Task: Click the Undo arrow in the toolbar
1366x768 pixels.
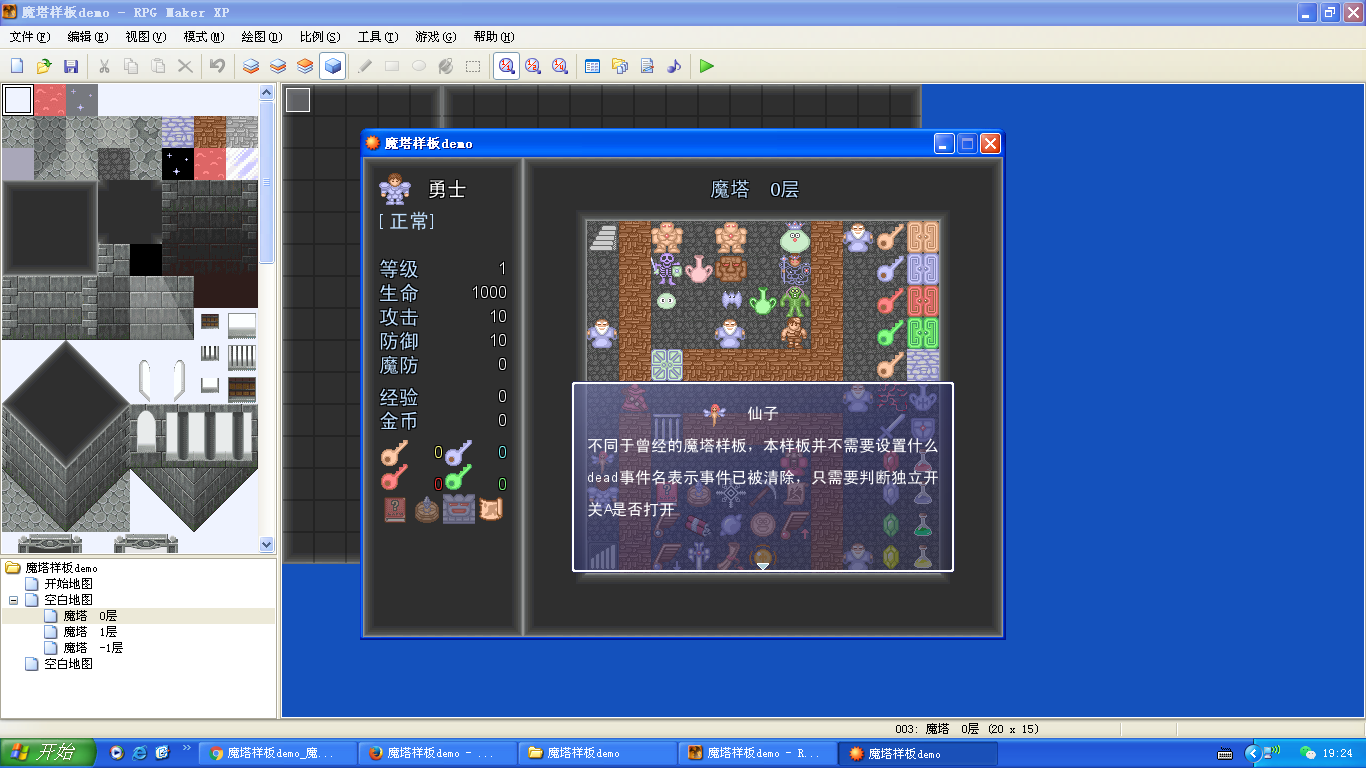Action: tap(217, 66)
